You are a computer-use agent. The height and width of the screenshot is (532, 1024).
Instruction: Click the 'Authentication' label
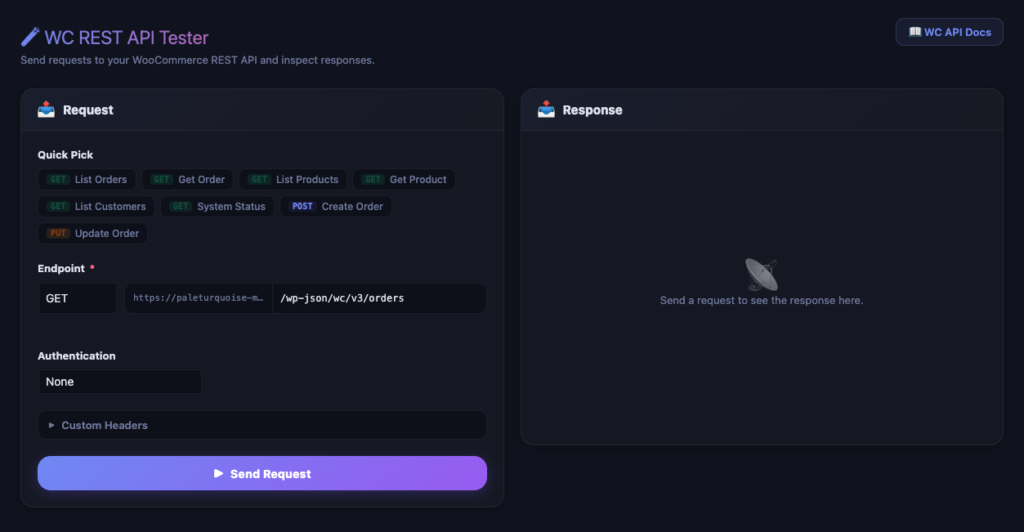[76, 356]
